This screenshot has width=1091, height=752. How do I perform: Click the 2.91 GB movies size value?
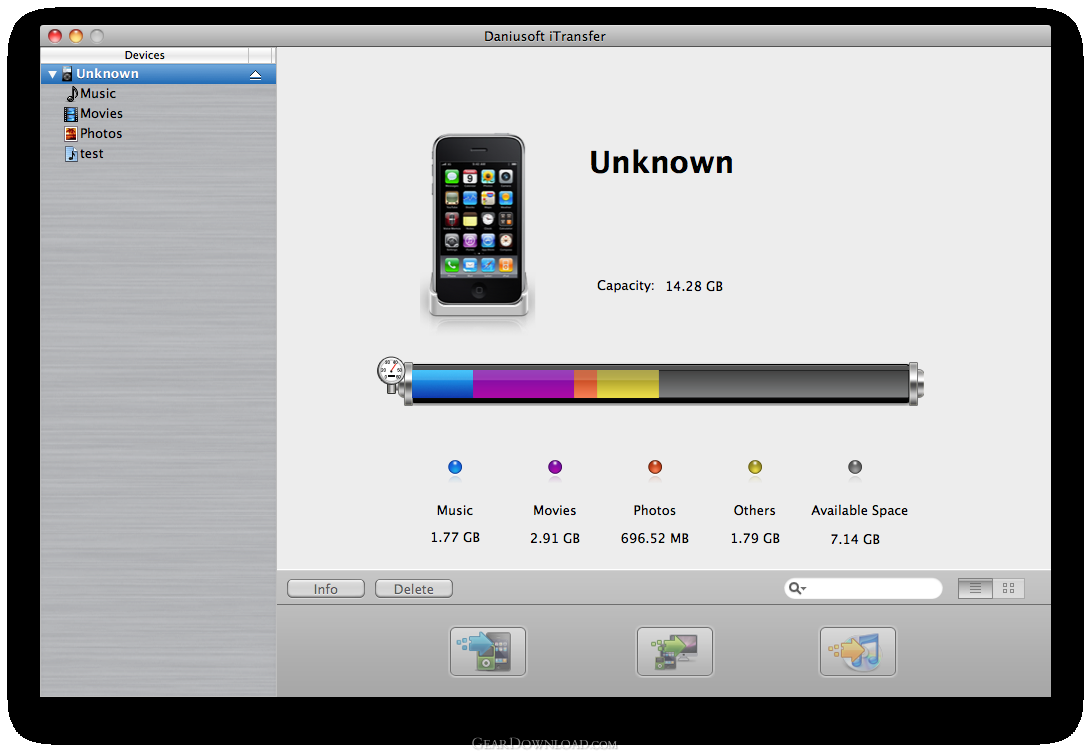(x=555, y=538)
